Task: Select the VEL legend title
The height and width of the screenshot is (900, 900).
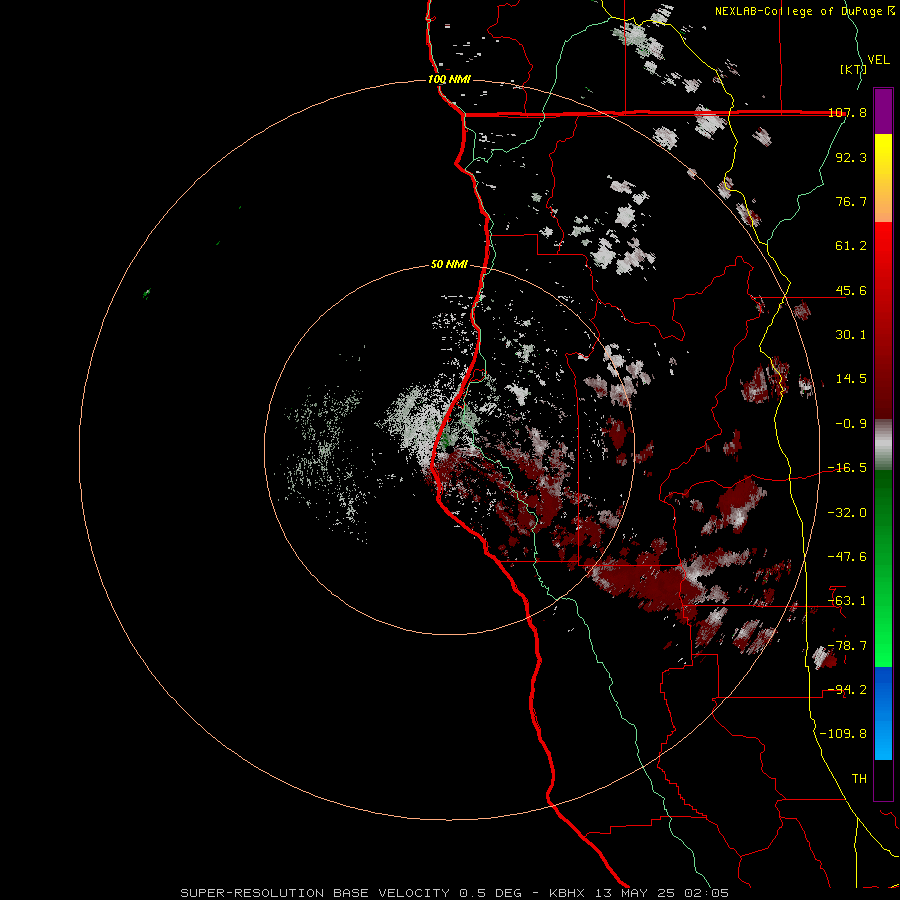Action: (x=878, y=60)
